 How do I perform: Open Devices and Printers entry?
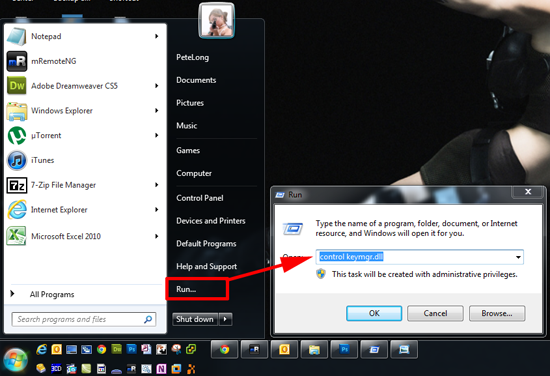[211, 221]
